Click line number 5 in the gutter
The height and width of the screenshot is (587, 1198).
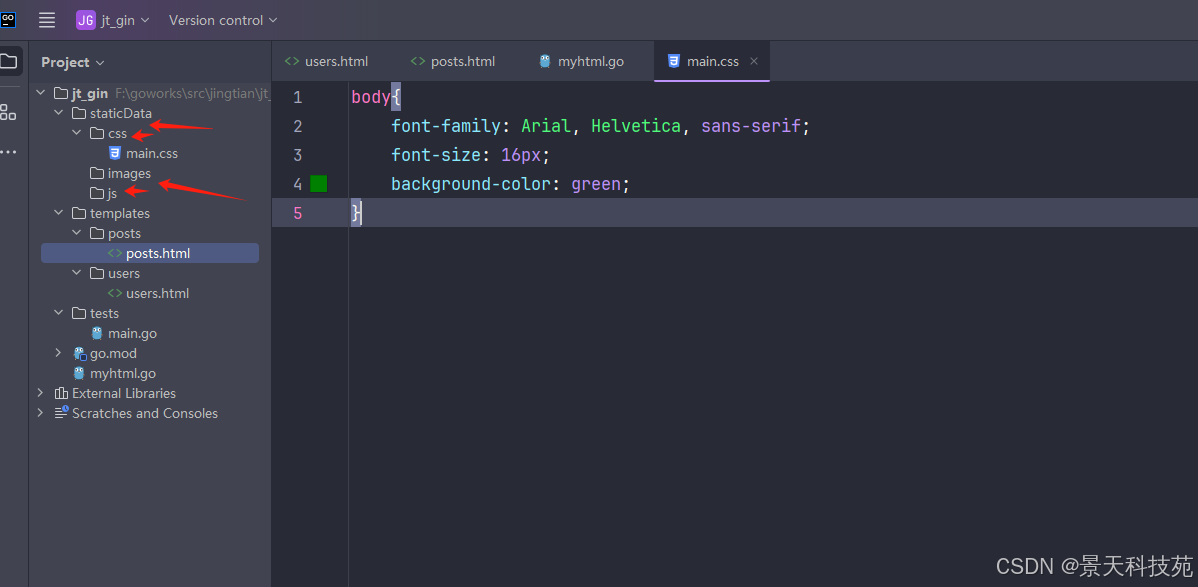click(x=297, y=213)
